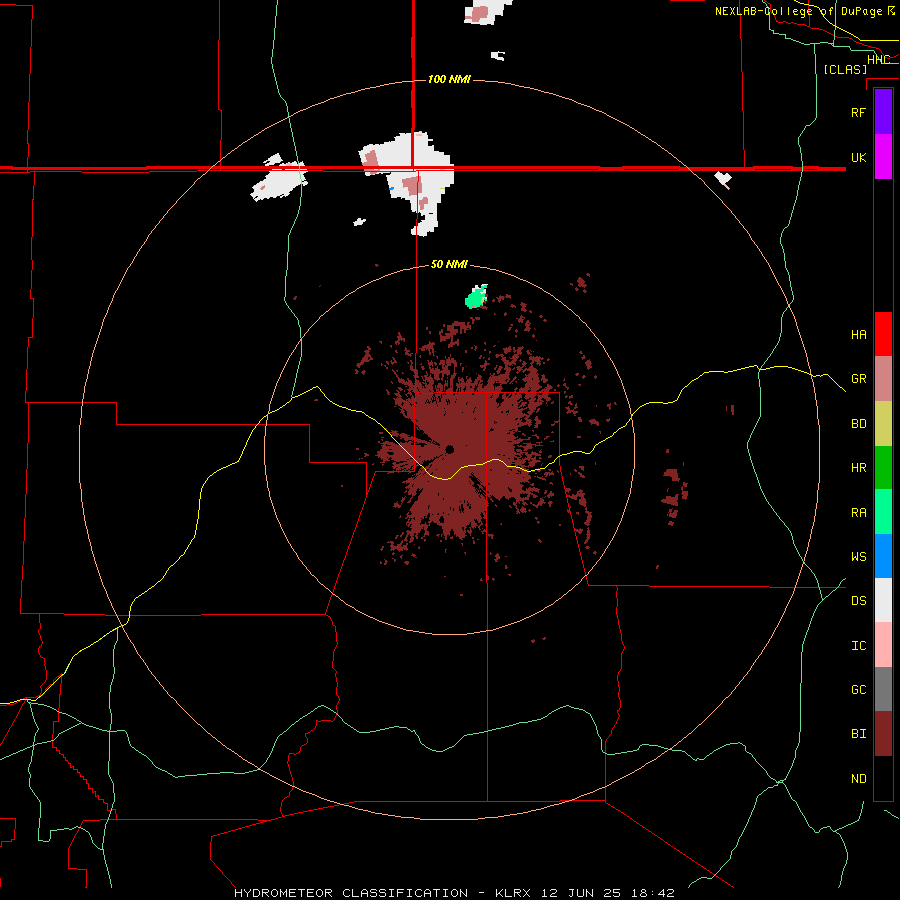
Task: Click the mint green RA swatch
Action: tap(883, 512)
